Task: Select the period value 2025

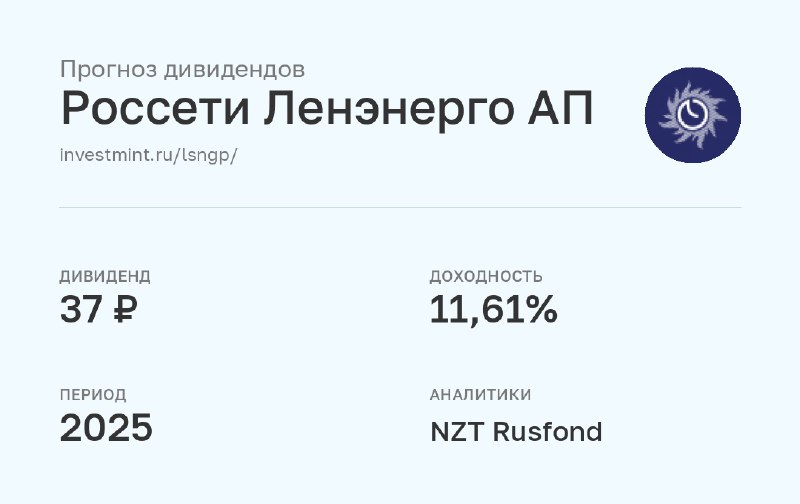Action: point(106,429)
